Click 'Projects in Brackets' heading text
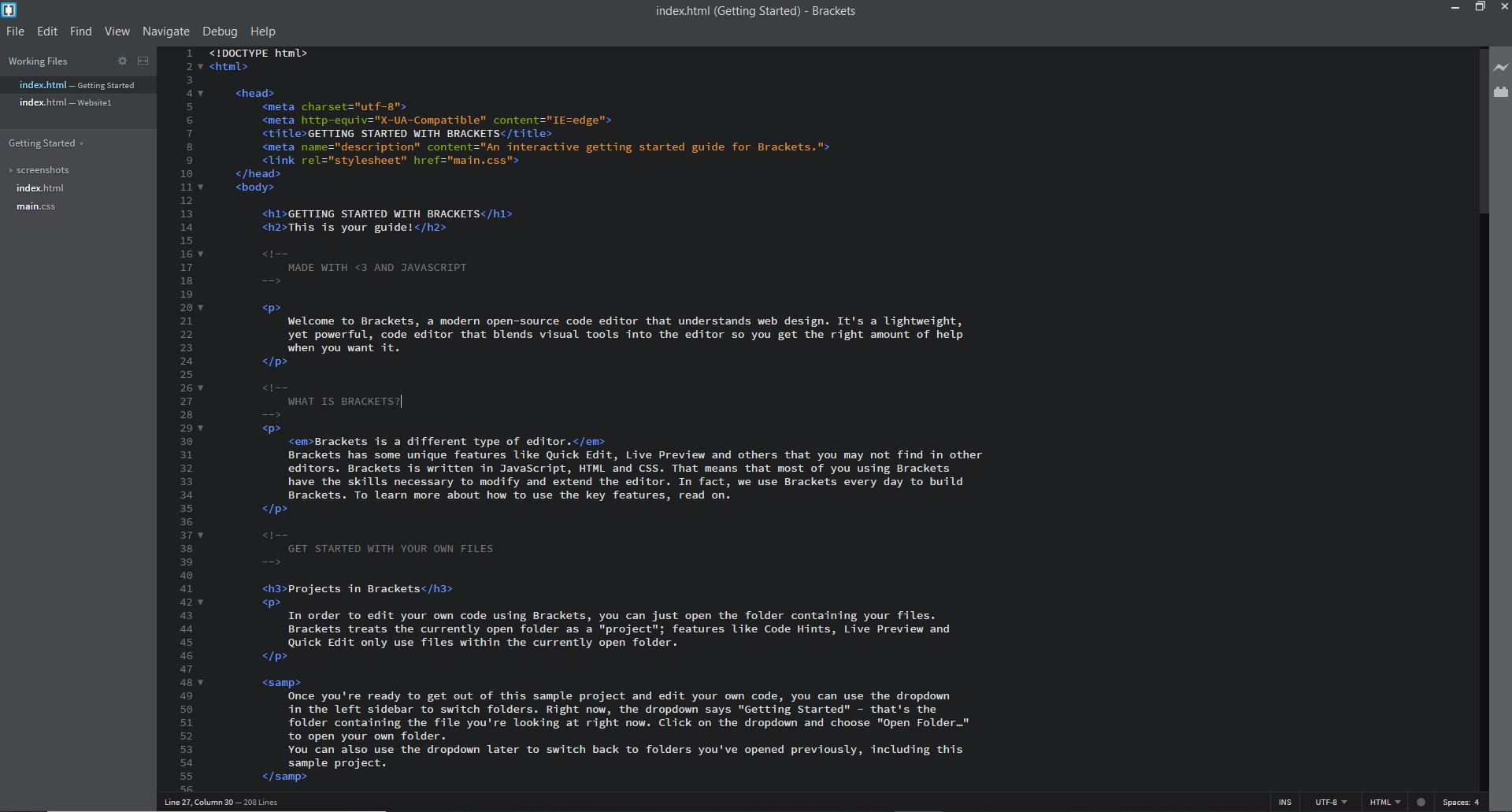Viewport: 1512px width, 812px height. click(x=354, y=589)
